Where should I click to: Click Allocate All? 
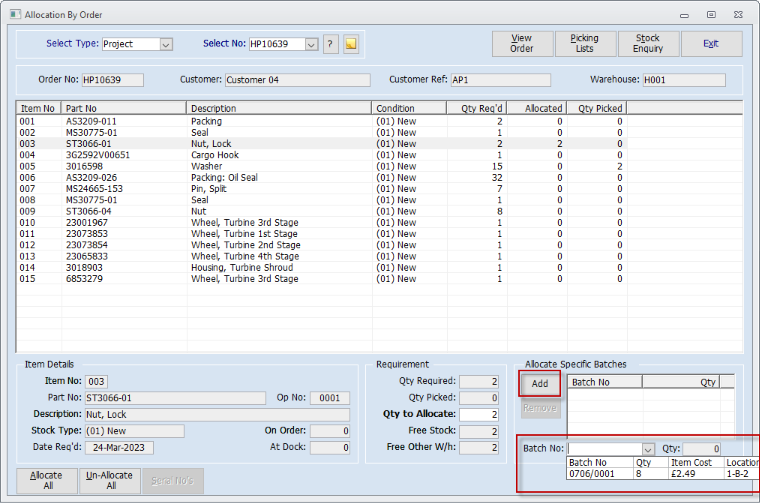47,480
